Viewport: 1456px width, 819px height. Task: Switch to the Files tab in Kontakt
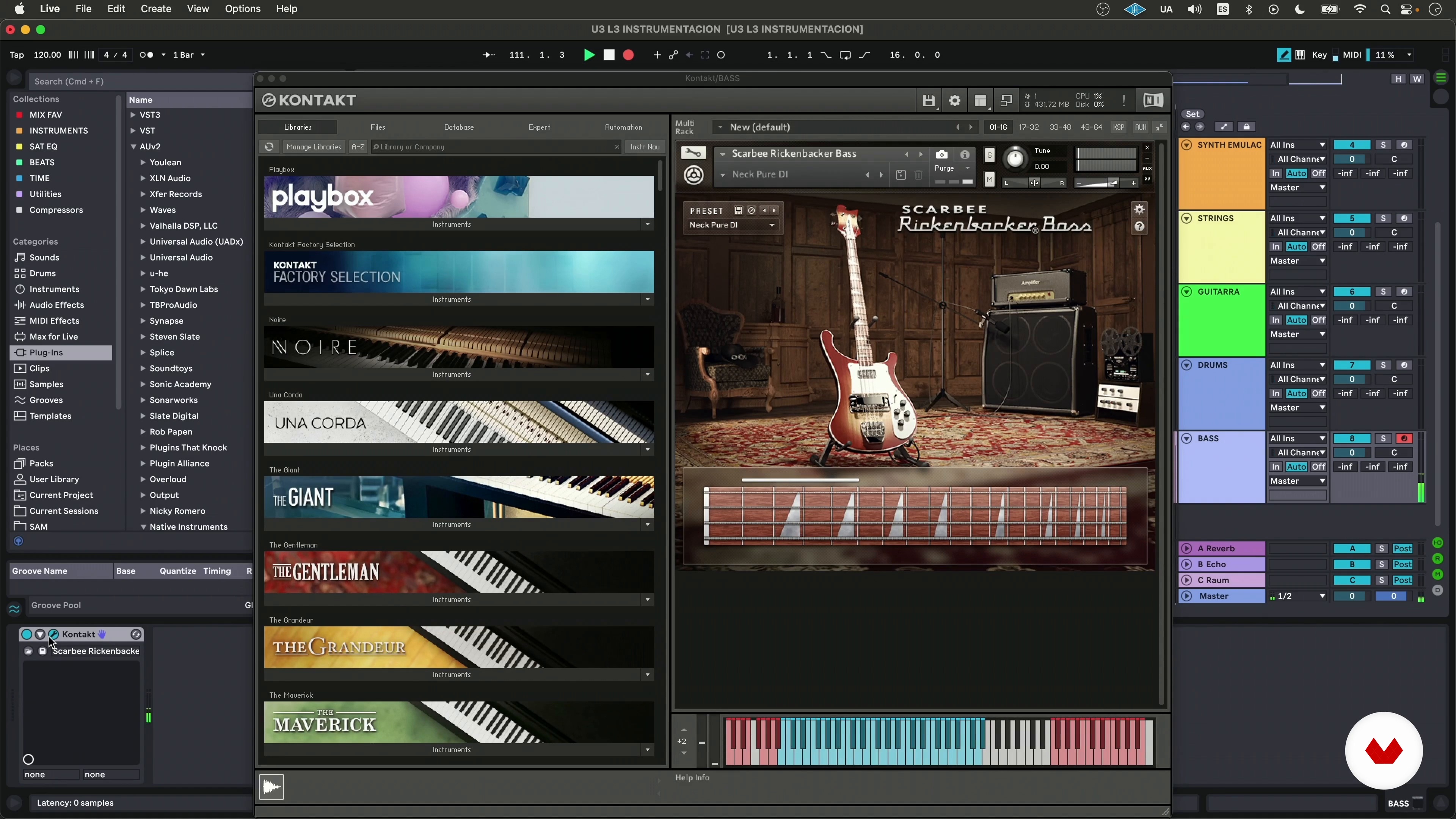click(378, 127)
